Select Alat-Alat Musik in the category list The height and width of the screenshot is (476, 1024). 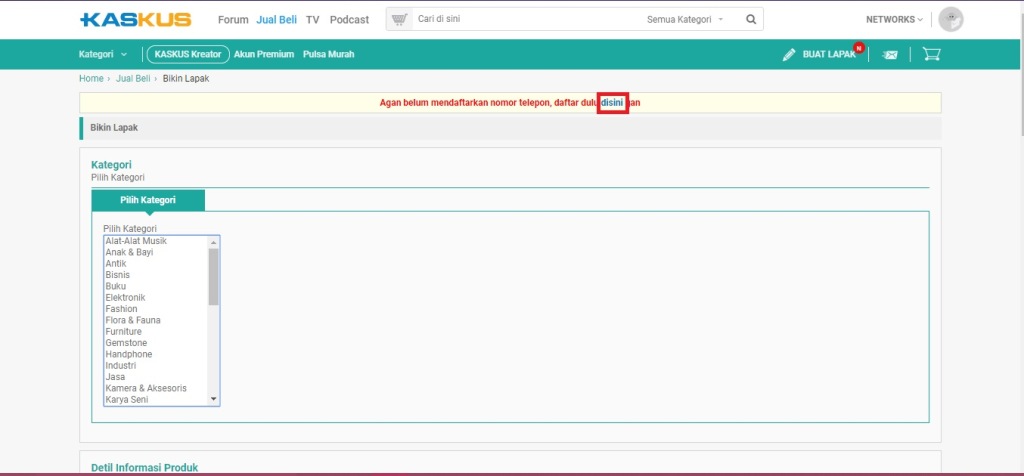pos(156,241)
